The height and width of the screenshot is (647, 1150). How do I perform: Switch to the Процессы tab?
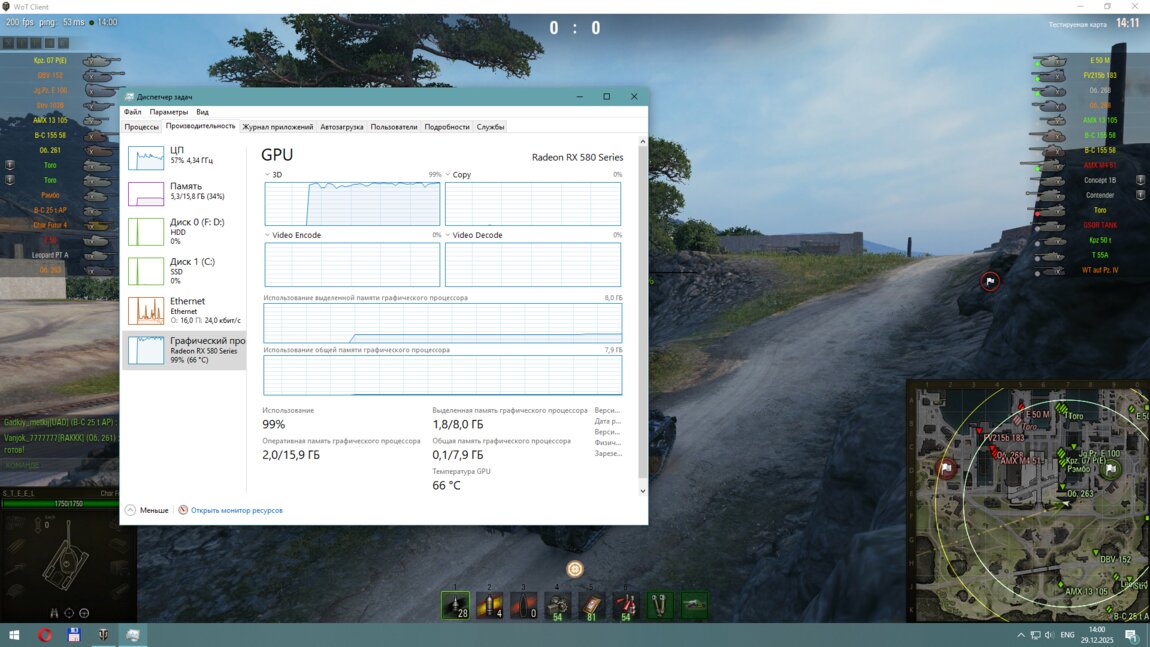141,127
